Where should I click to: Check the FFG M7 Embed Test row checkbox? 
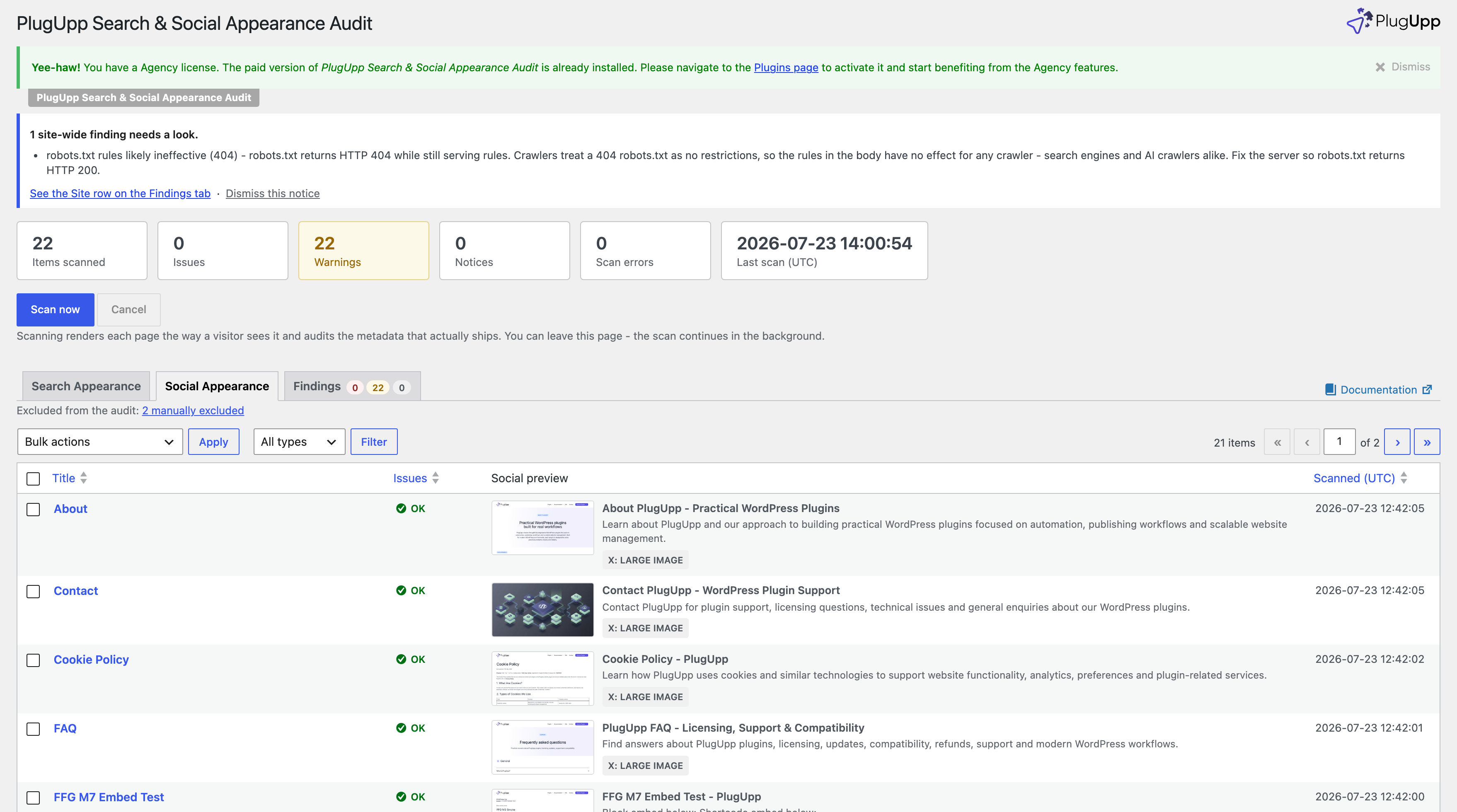coord(34,798)
